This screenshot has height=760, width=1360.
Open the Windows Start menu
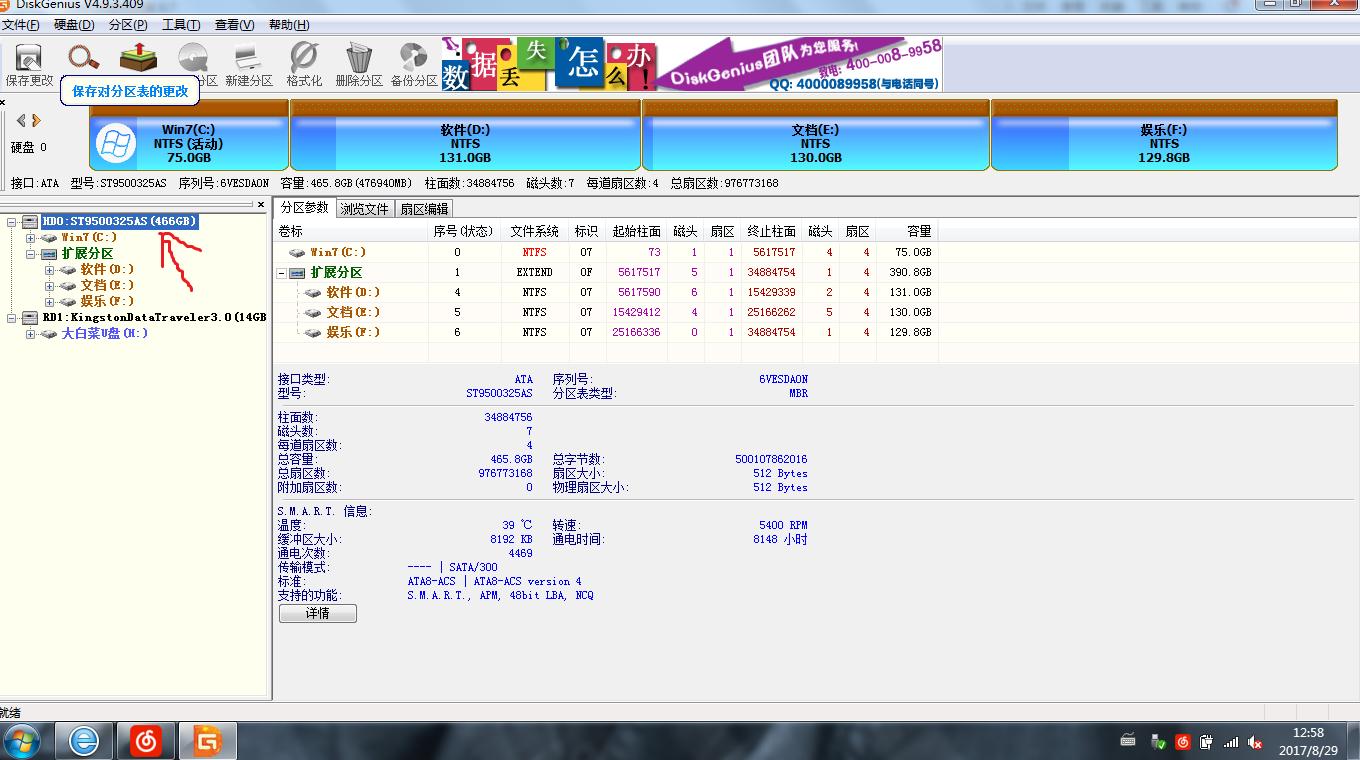[x=22, y=741]
